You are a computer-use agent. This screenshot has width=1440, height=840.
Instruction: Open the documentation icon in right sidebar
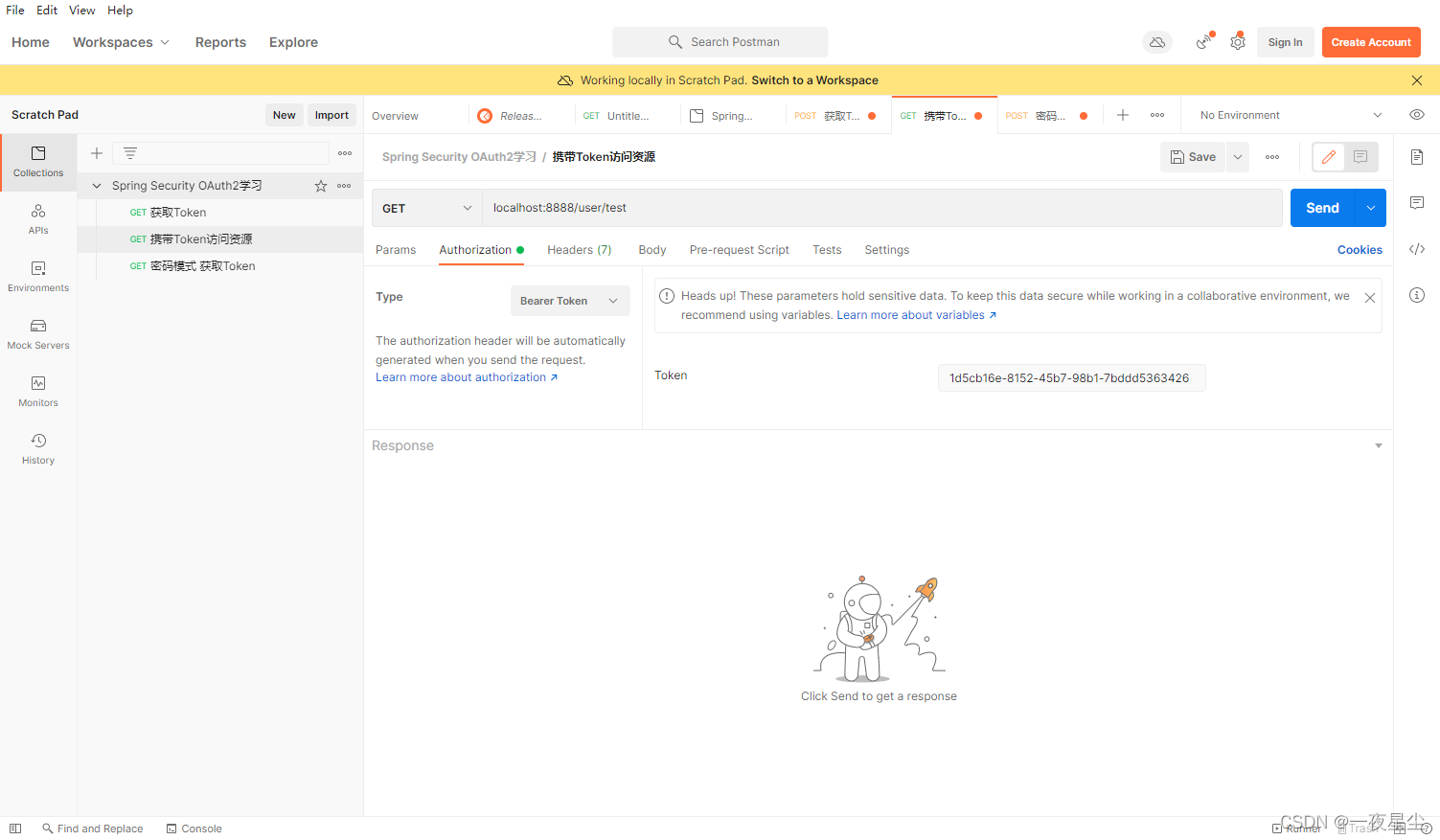pos(1417,157)
